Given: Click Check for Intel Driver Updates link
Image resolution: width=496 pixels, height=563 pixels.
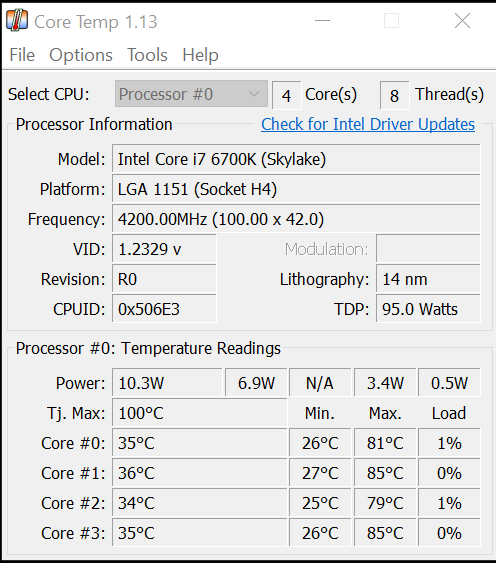Looking at the screenshot, I should tap(368, 125).
